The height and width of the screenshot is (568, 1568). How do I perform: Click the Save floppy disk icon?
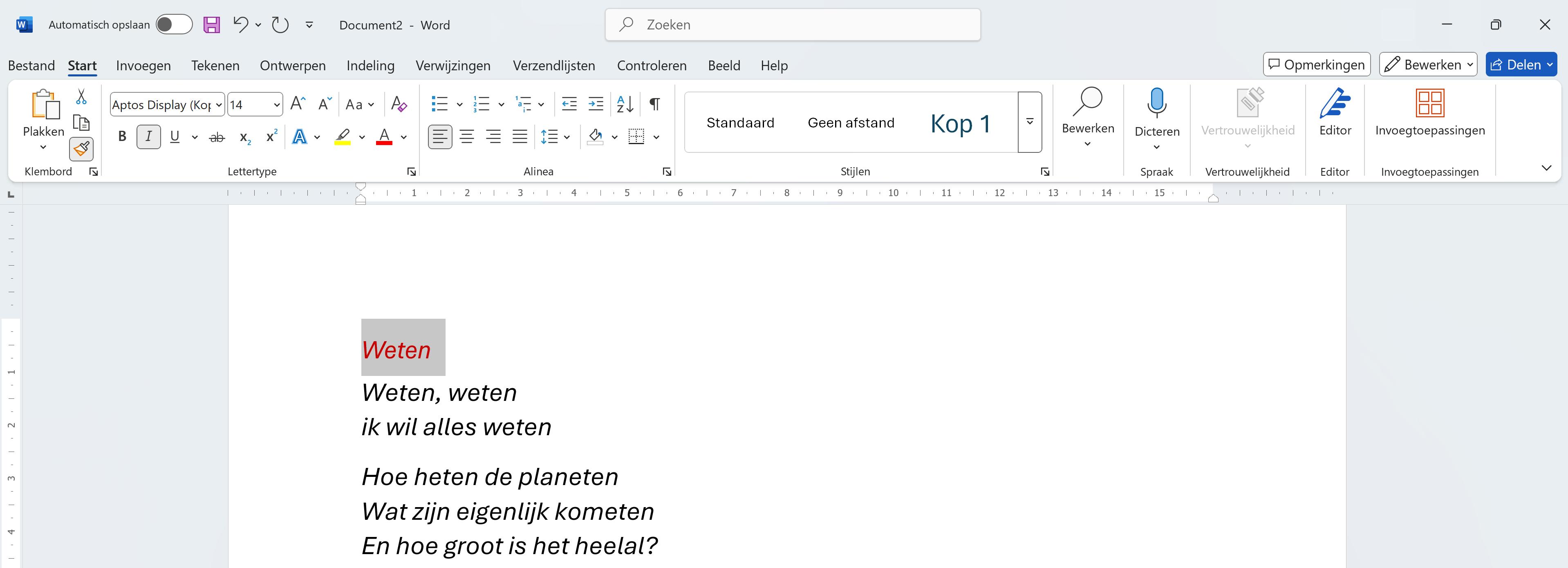[211, 25]
